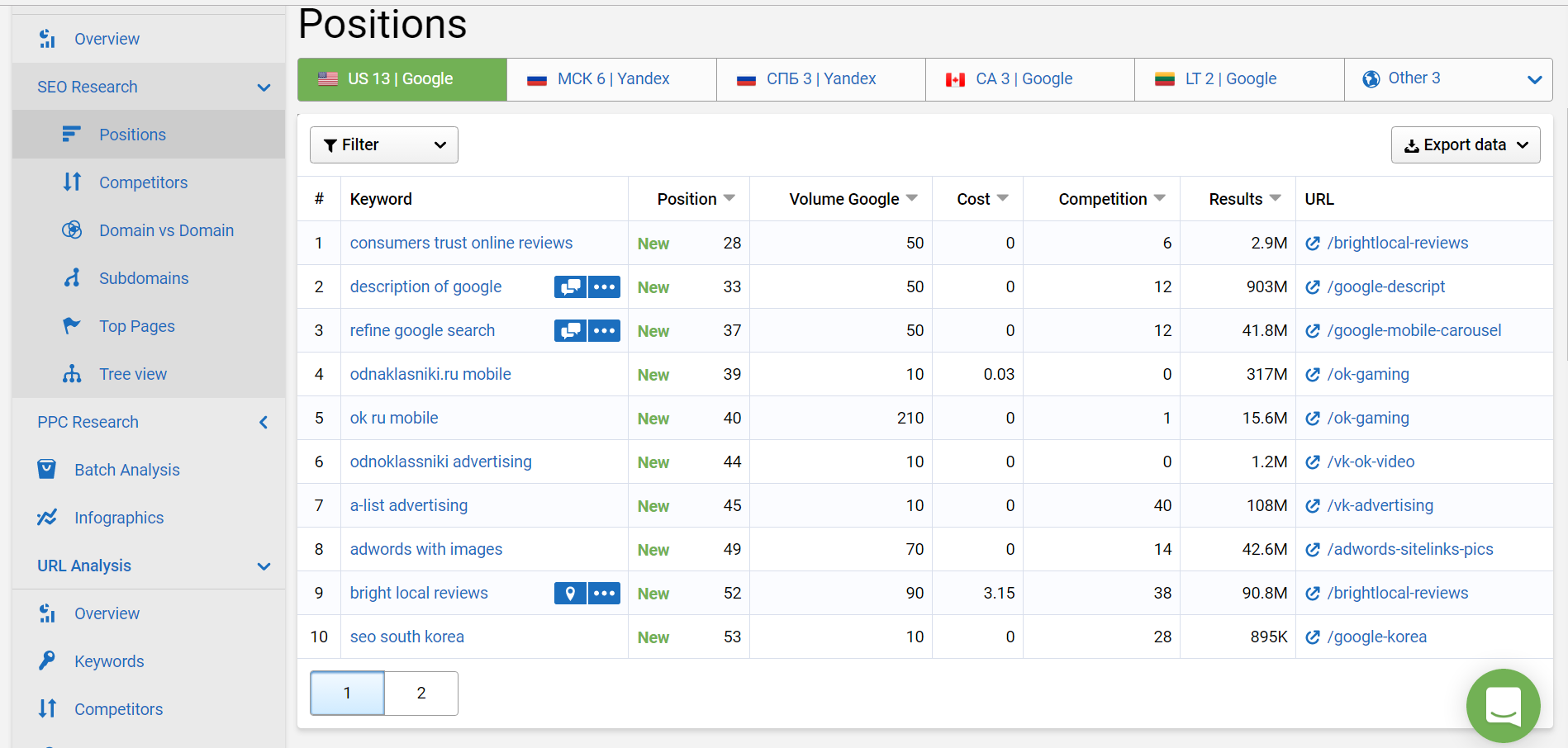Open the Filter dropdown
This screenshot has height=748, width=1568.
[x=384, y=144]
